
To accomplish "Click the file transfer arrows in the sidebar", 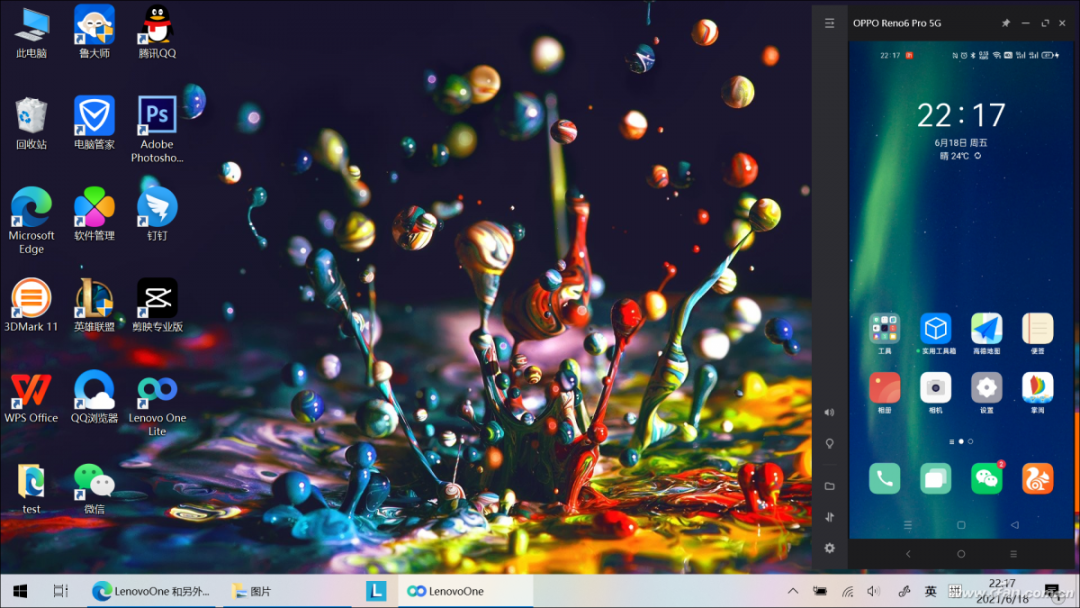I will pos(829,517).
